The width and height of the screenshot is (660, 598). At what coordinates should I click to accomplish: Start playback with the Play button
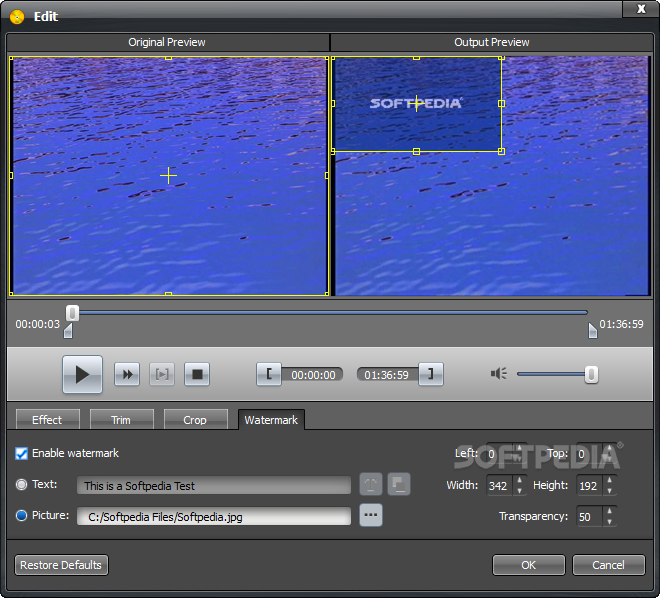tap(82, 374)
